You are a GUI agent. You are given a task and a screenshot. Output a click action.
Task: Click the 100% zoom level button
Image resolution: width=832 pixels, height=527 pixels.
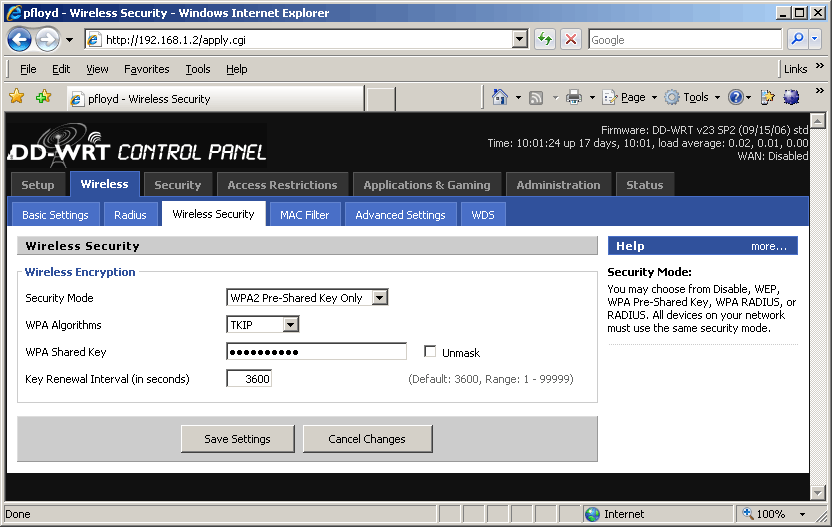tap(764, 514)
